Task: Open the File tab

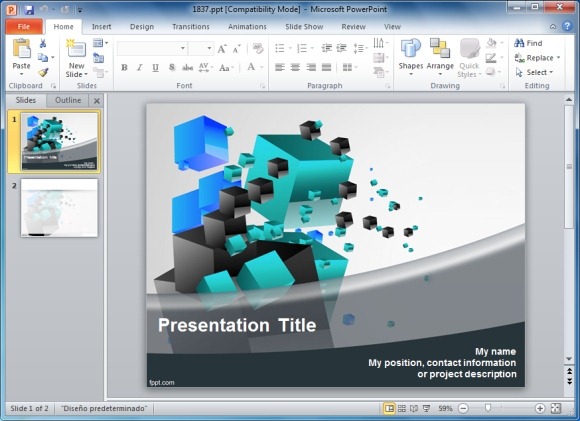Action: (24, 27)
